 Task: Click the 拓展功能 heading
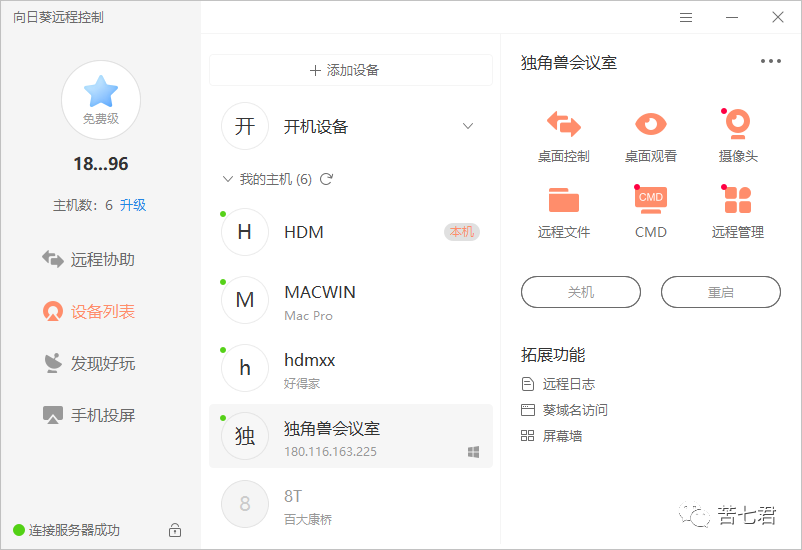[x=553, y=355]
